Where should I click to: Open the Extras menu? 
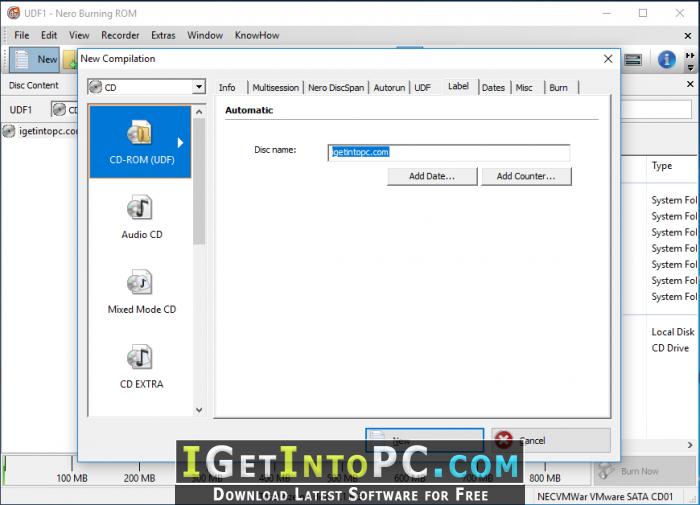[163, 35]
